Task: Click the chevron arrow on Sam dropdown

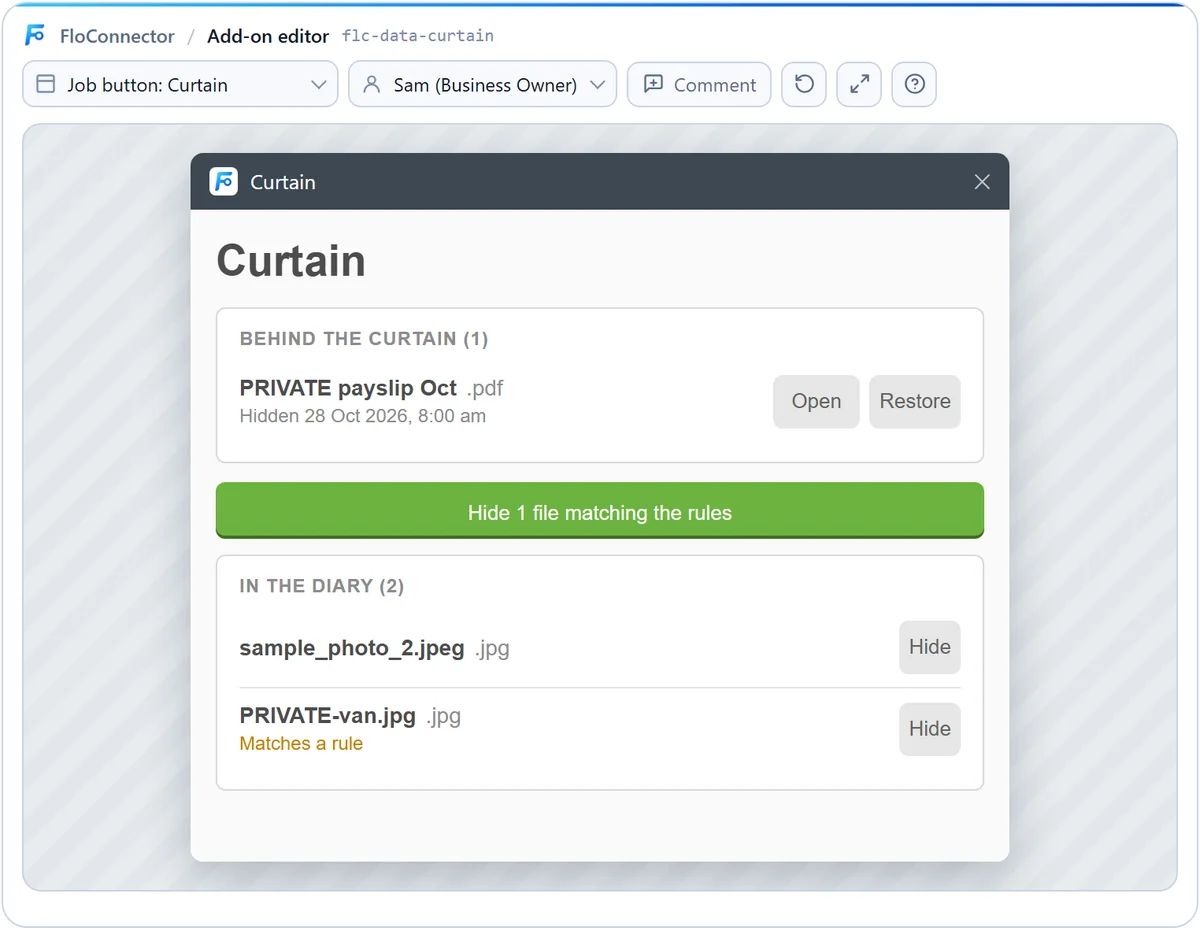Action: click(x=598, y=85)
